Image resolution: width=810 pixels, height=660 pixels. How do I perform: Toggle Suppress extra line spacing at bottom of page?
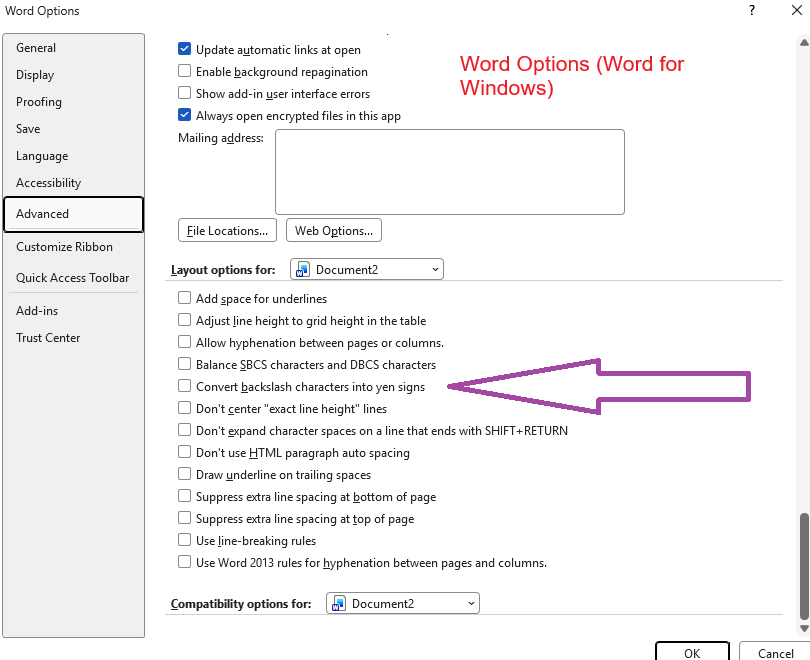coord(184,496)
